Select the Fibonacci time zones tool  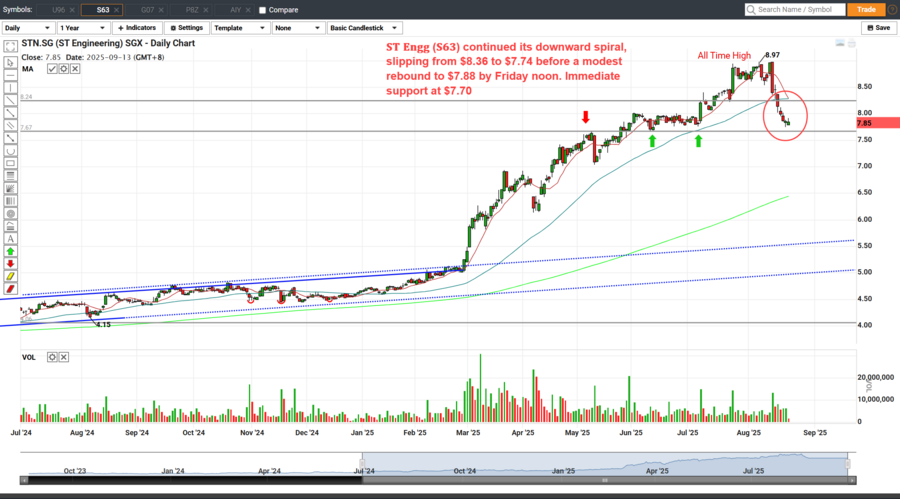click(10, 201)
